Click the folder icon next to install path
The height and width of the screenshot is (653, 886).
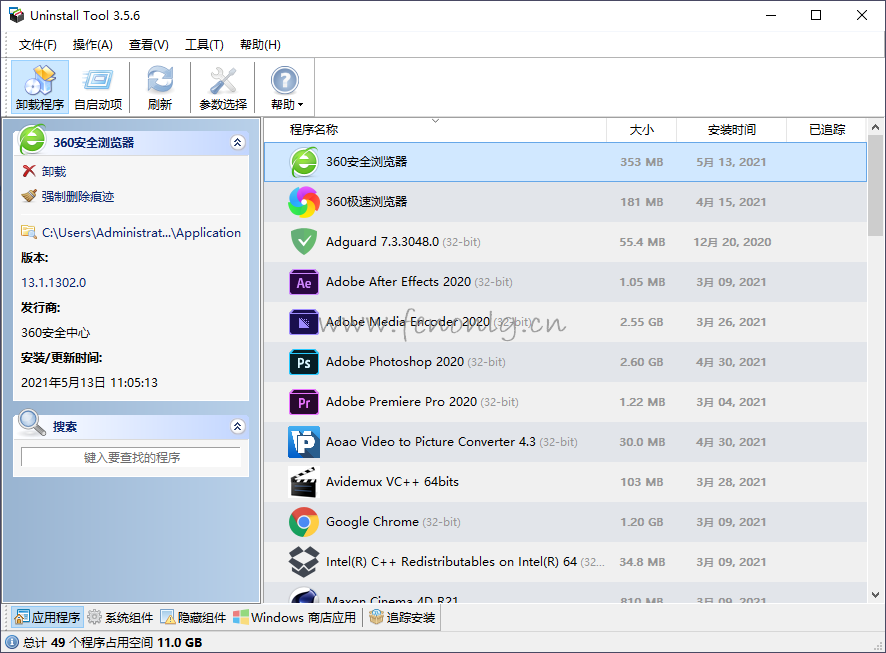coord(29,232)
